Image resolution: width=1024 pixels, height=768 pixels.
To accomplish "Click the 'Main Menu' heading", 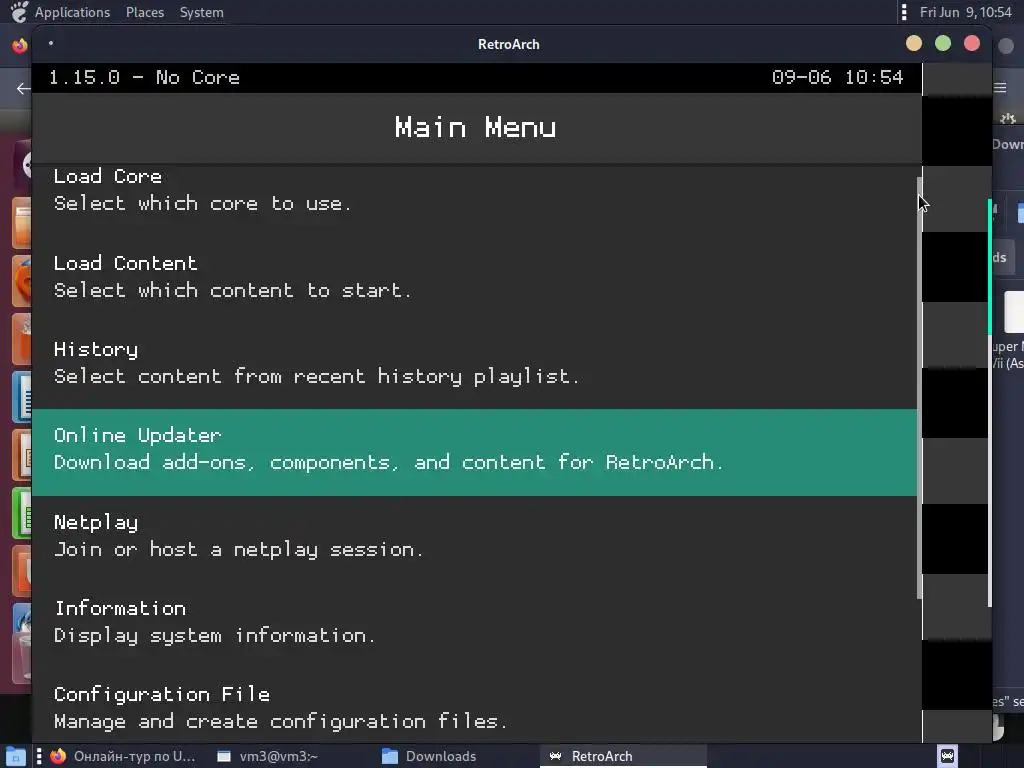I will pos(475,127).
